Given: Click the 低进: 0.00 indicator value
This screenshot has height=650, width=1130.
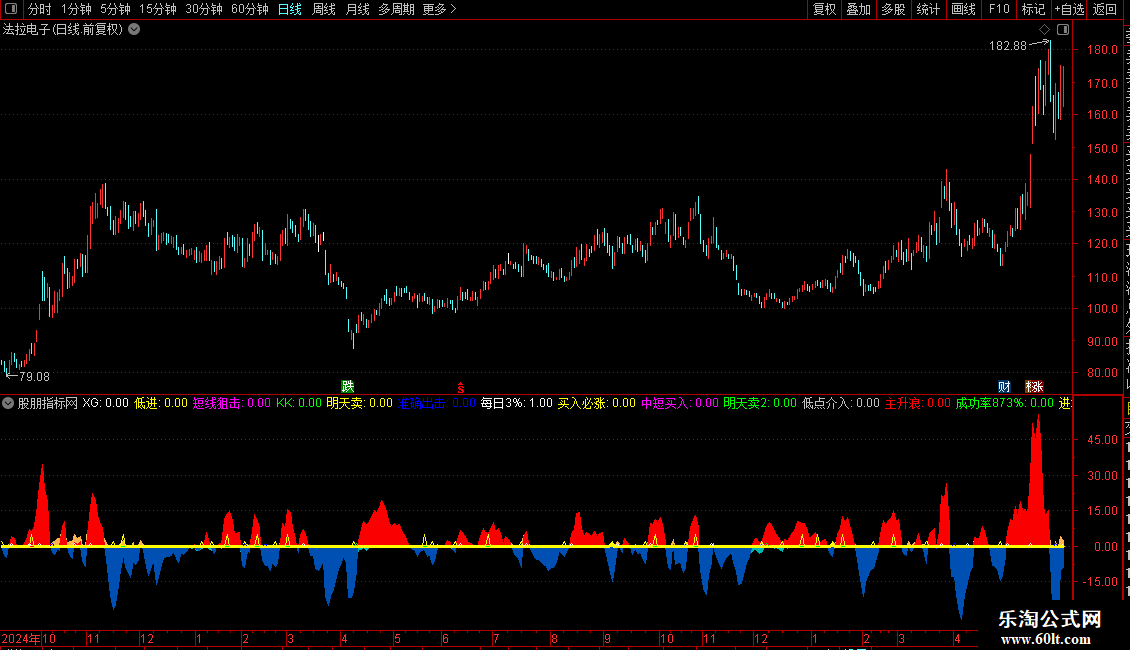Looking at the screenshot, I should point(161,404).
